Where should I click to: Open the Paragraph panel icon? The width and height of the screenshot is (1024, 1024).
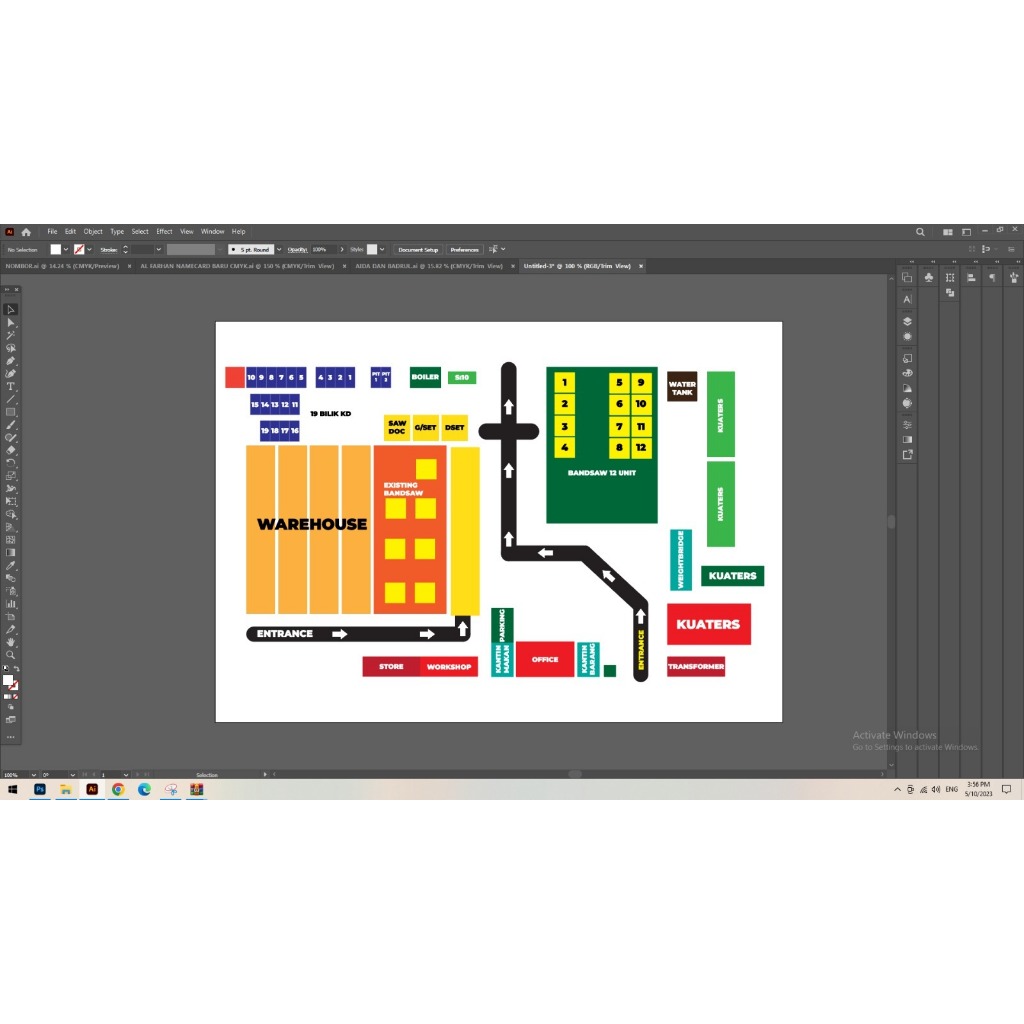[992, 277]
